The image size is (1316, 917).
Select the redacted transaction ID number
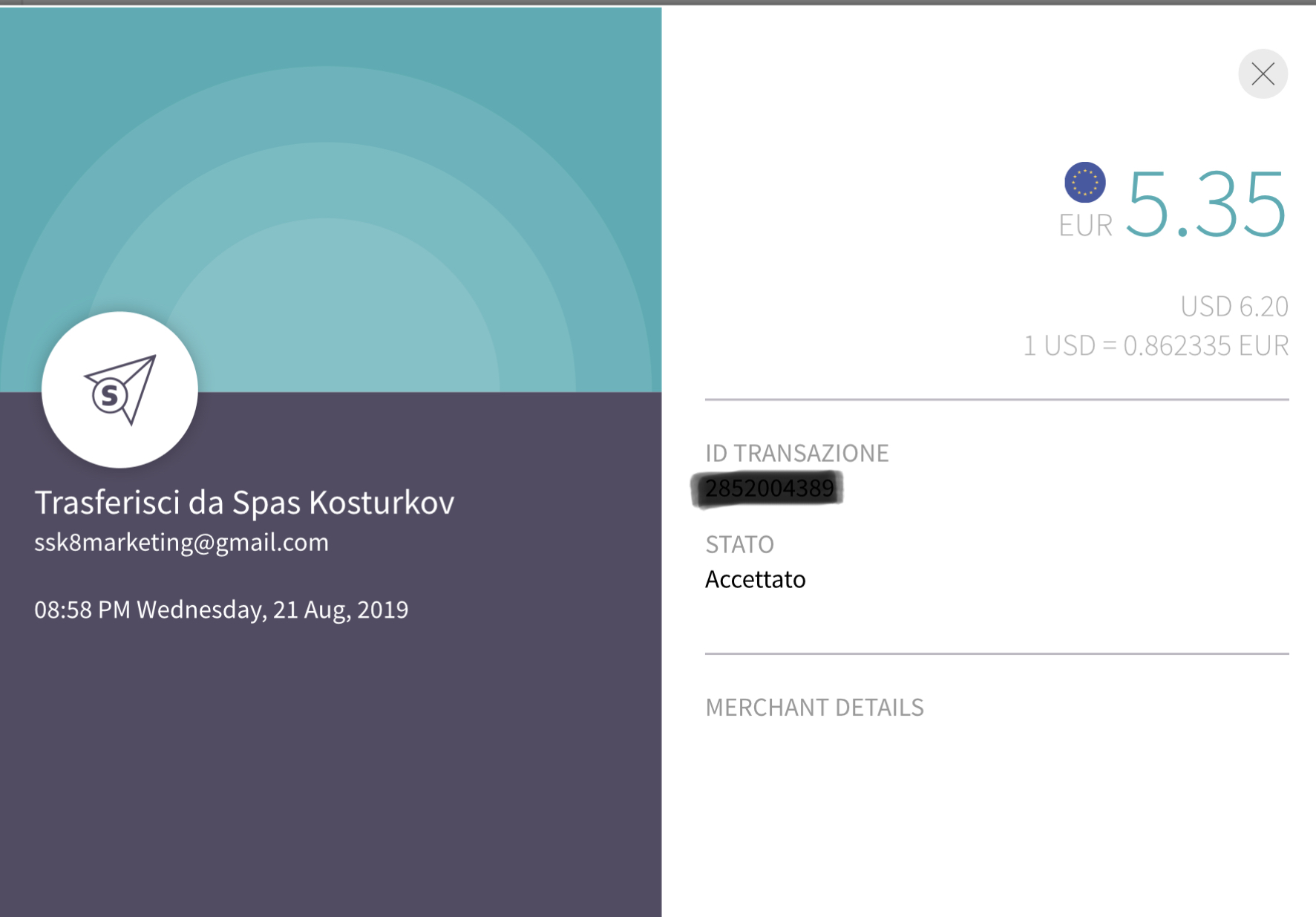(x=768, y=489)
